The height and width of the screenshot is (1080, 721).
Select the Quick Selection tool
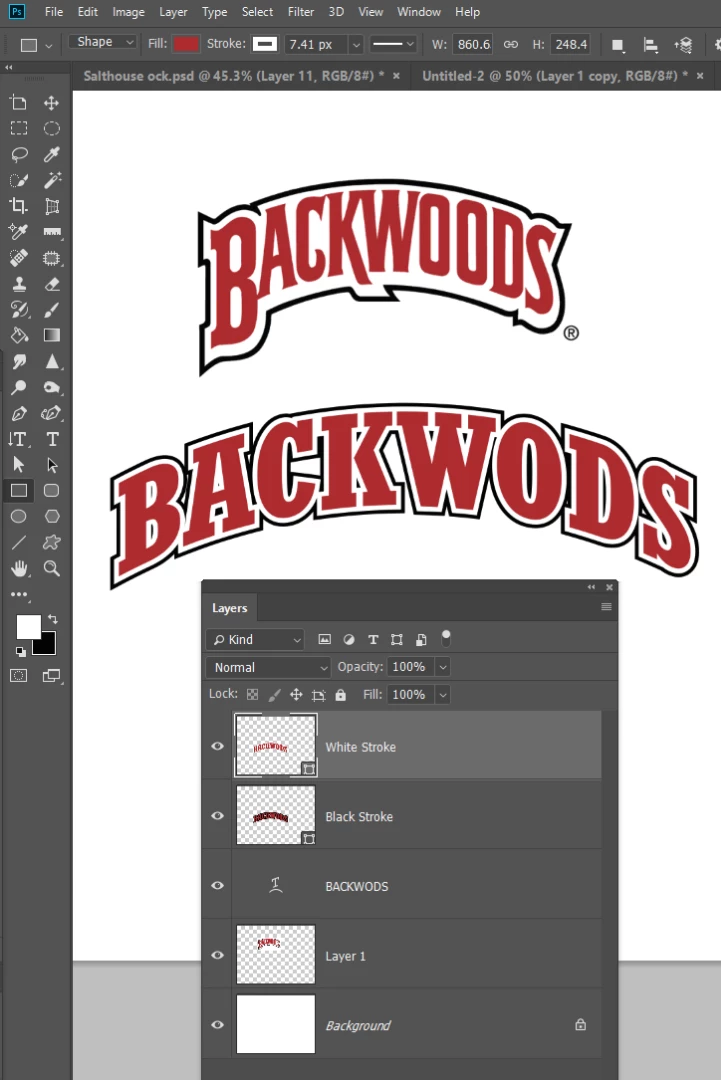(19, 180)
